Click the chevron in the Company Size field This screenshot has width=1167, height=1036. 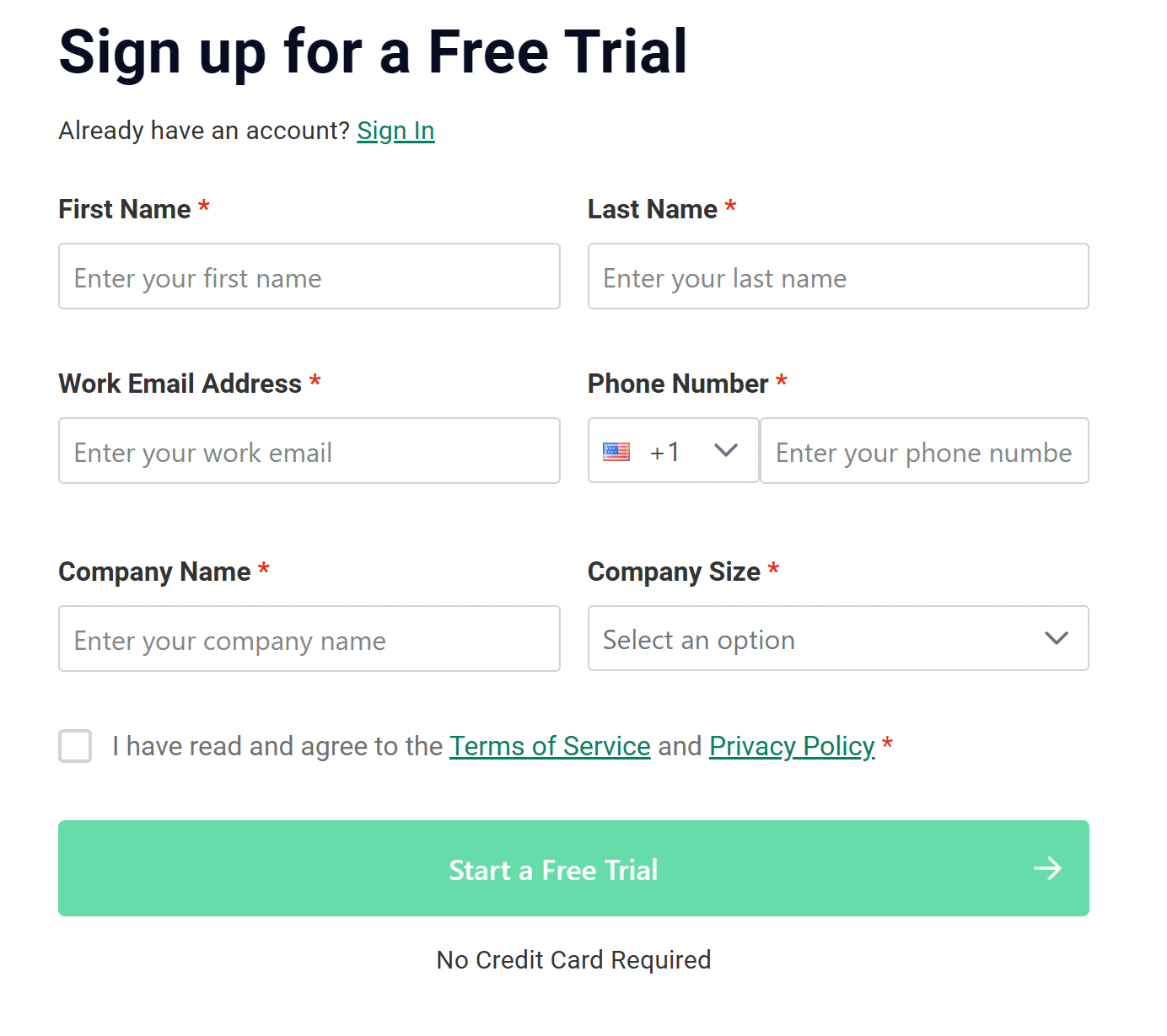coord(1056,638)
